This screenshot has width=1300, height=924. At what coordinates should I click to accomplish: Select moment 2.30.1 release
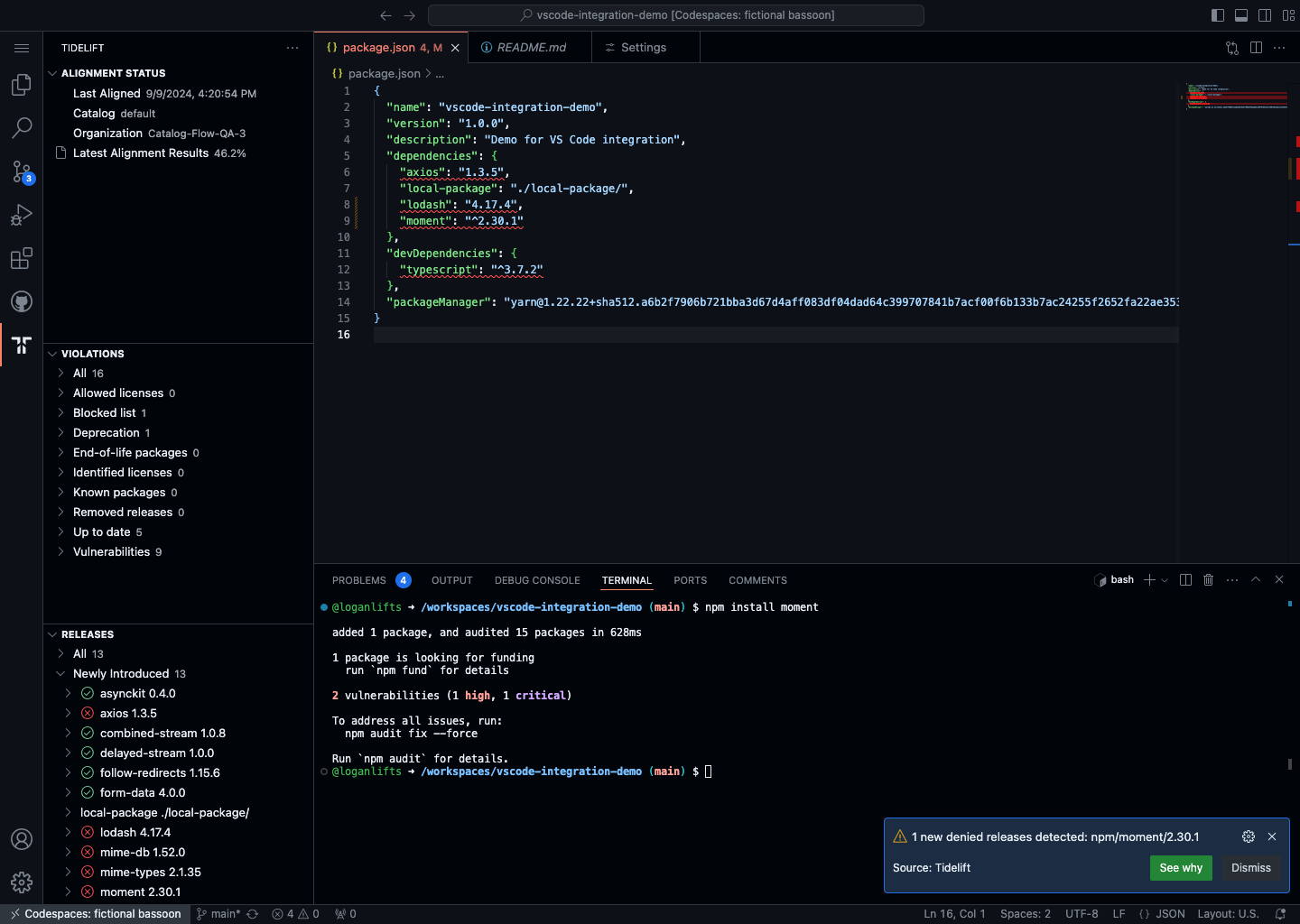coord(178,892)
